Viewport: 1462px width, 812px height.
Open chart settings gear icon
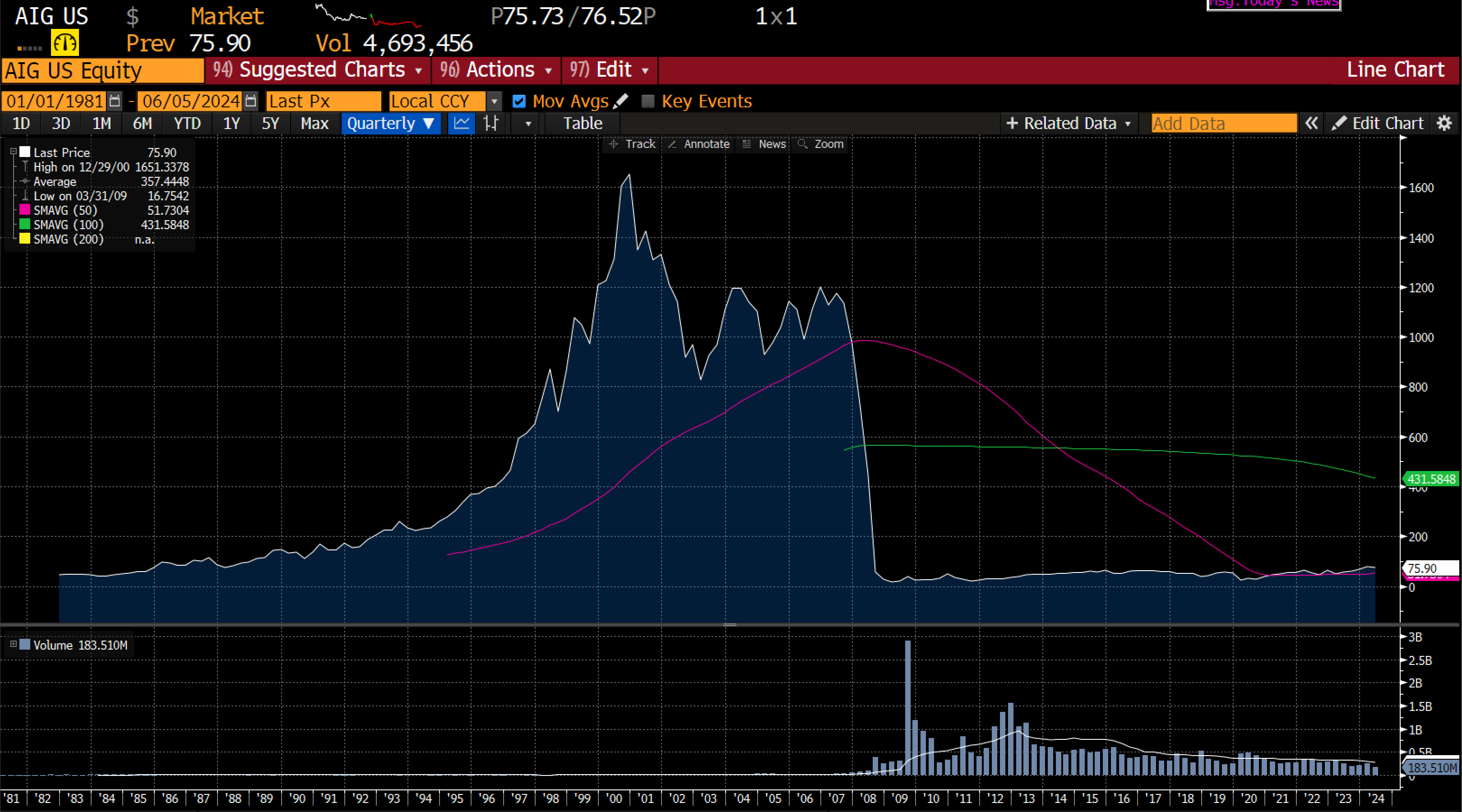(x=1444, y=123)
